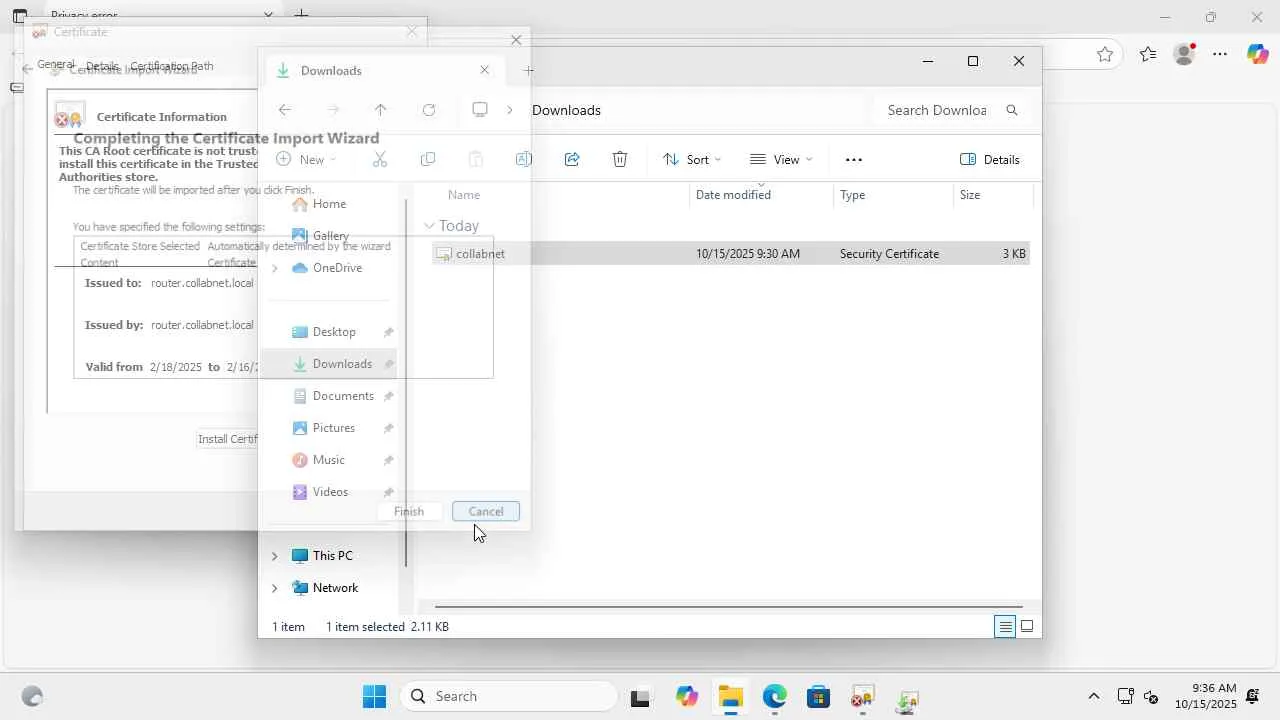
Task: Open the View dropdown menu
Action: click(781, 159)
